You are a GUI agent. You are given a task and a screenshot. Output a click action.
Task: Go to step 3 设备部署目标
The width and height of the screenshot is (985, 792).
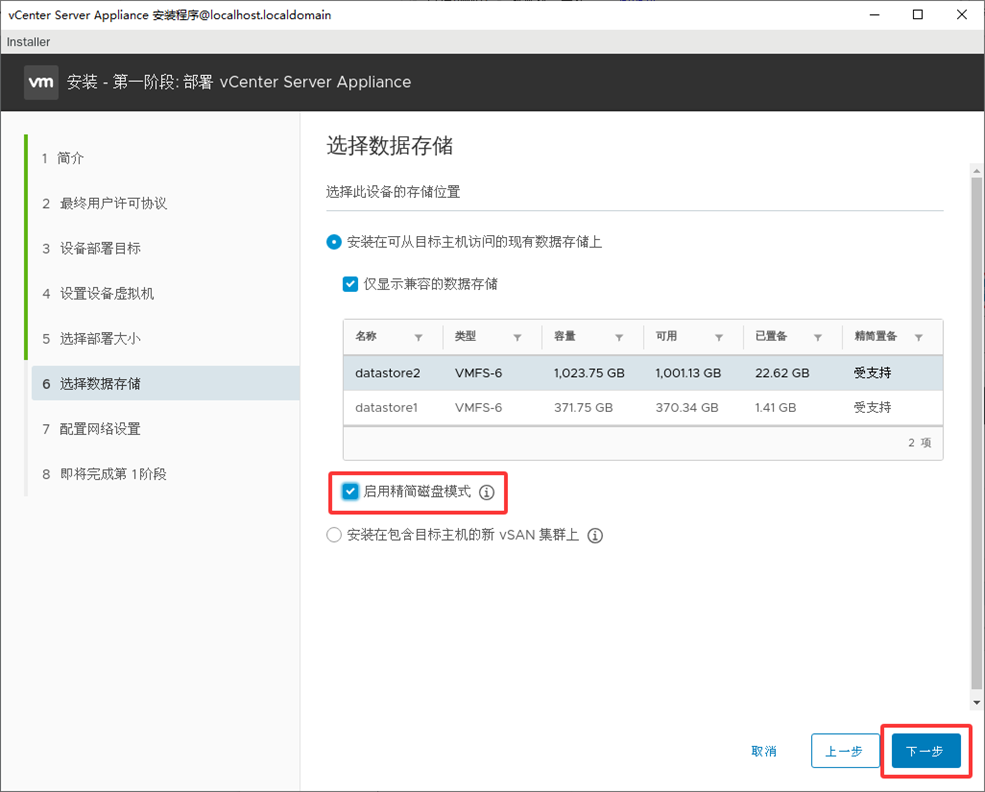(100, 249)
